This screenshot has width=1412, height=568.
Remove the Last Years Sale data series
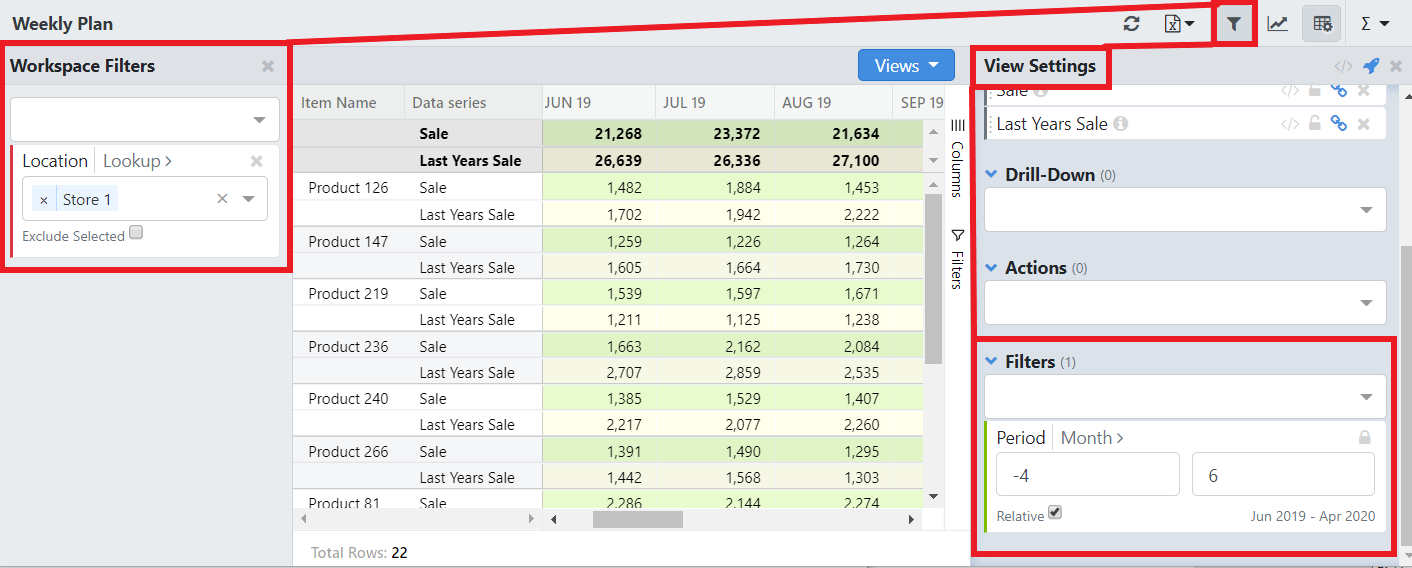[1363, 124]
